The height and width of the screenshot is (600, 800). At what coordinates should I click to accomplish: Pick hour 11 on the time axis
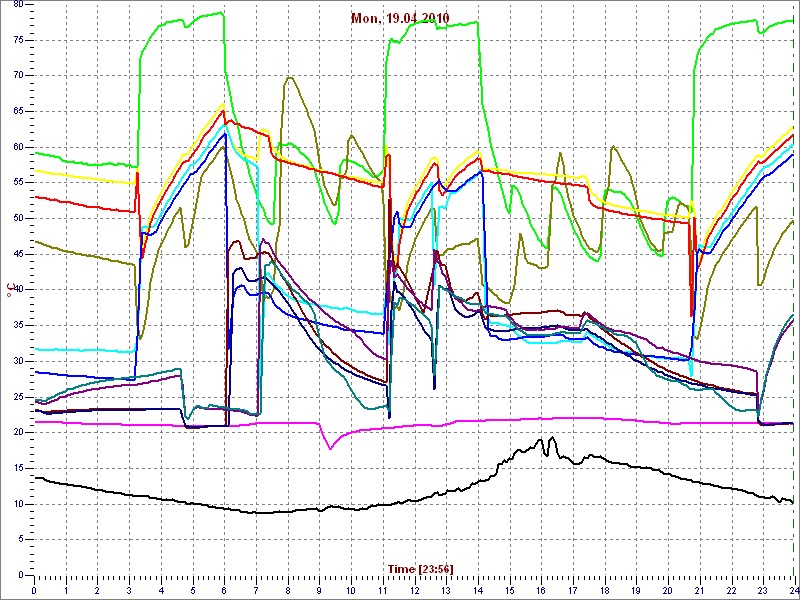[383, 590]
